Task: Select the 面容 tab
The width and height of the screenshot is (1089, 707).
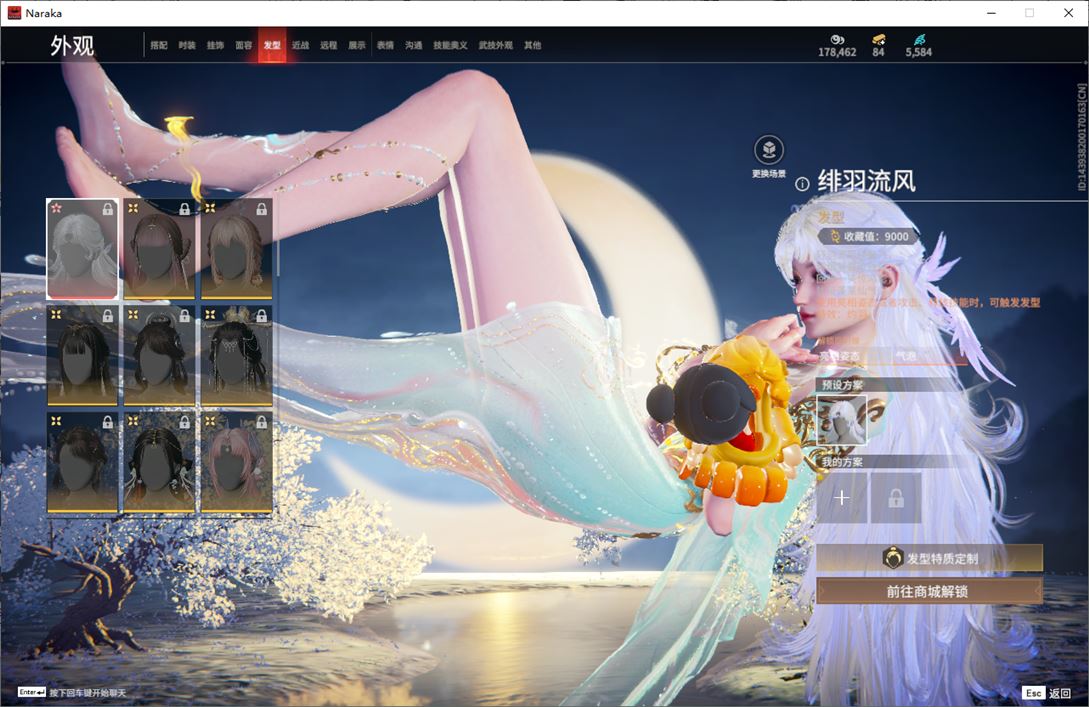Action: click(x=244, y=45)
